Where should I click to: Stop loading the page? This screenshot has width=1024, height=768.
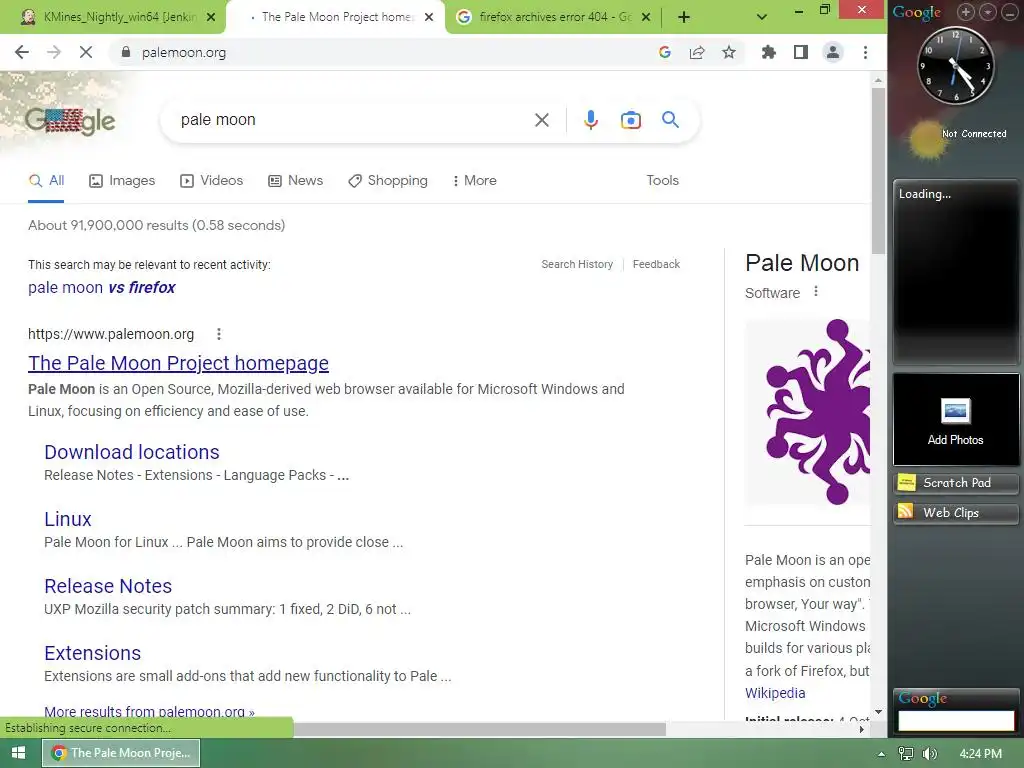coord(86,52)
